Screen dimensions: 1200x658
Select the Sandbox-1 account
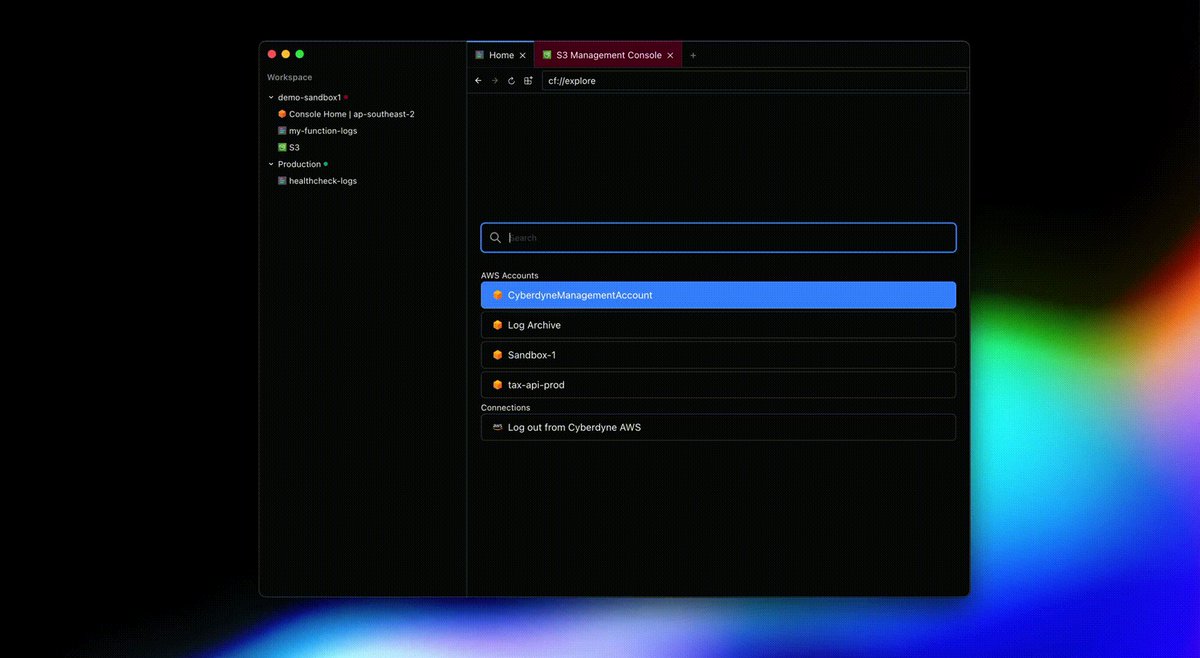coord(718,355)
